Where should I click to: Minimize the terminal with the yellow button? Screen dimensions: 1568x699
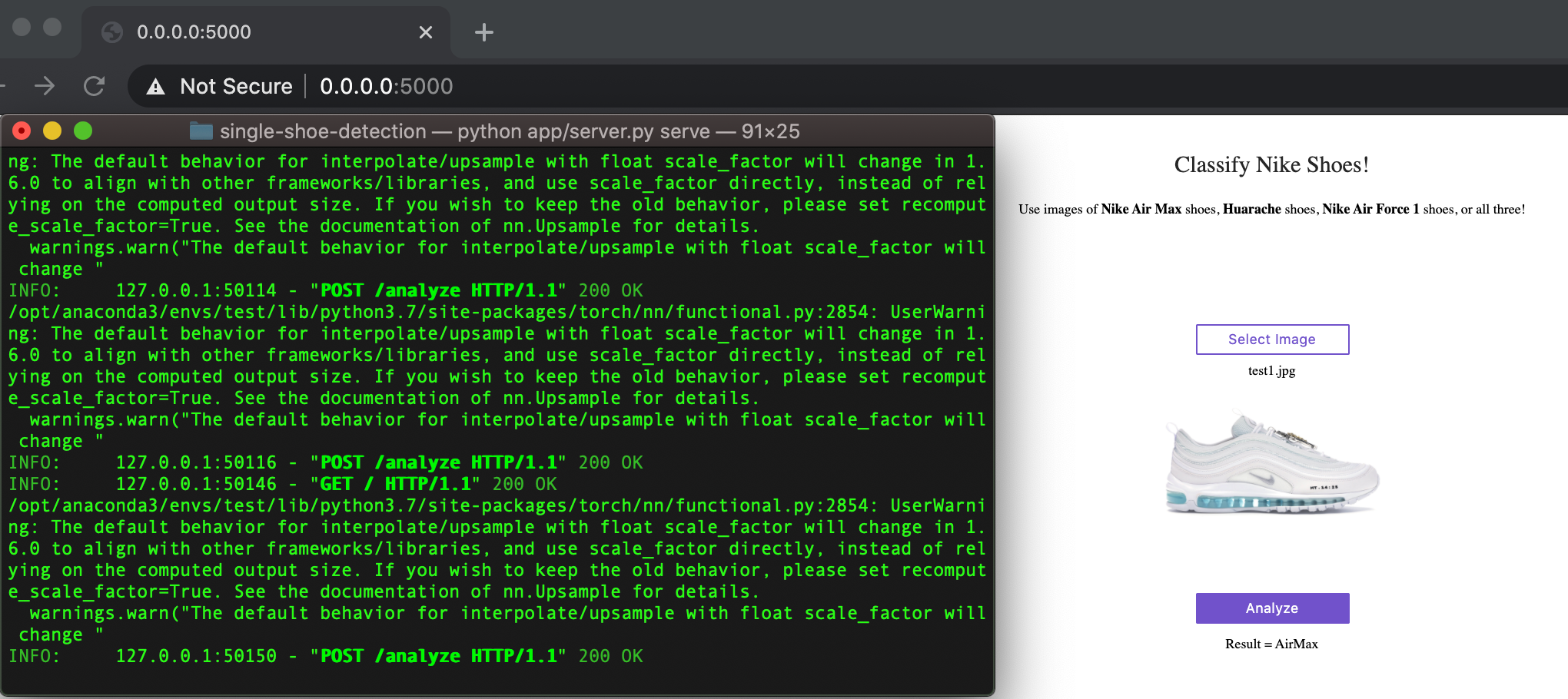coord(52,131)
